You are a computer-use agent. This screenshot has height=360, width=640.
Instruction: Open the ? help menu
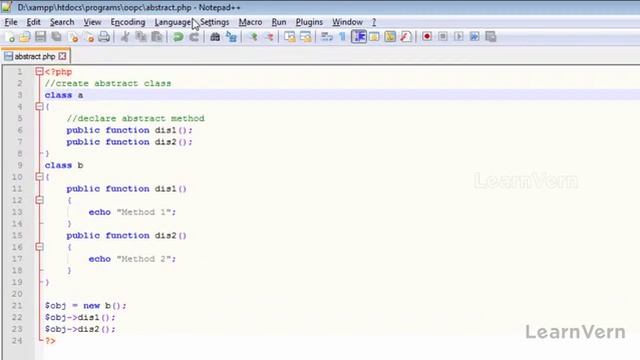(x=373, y=22)
